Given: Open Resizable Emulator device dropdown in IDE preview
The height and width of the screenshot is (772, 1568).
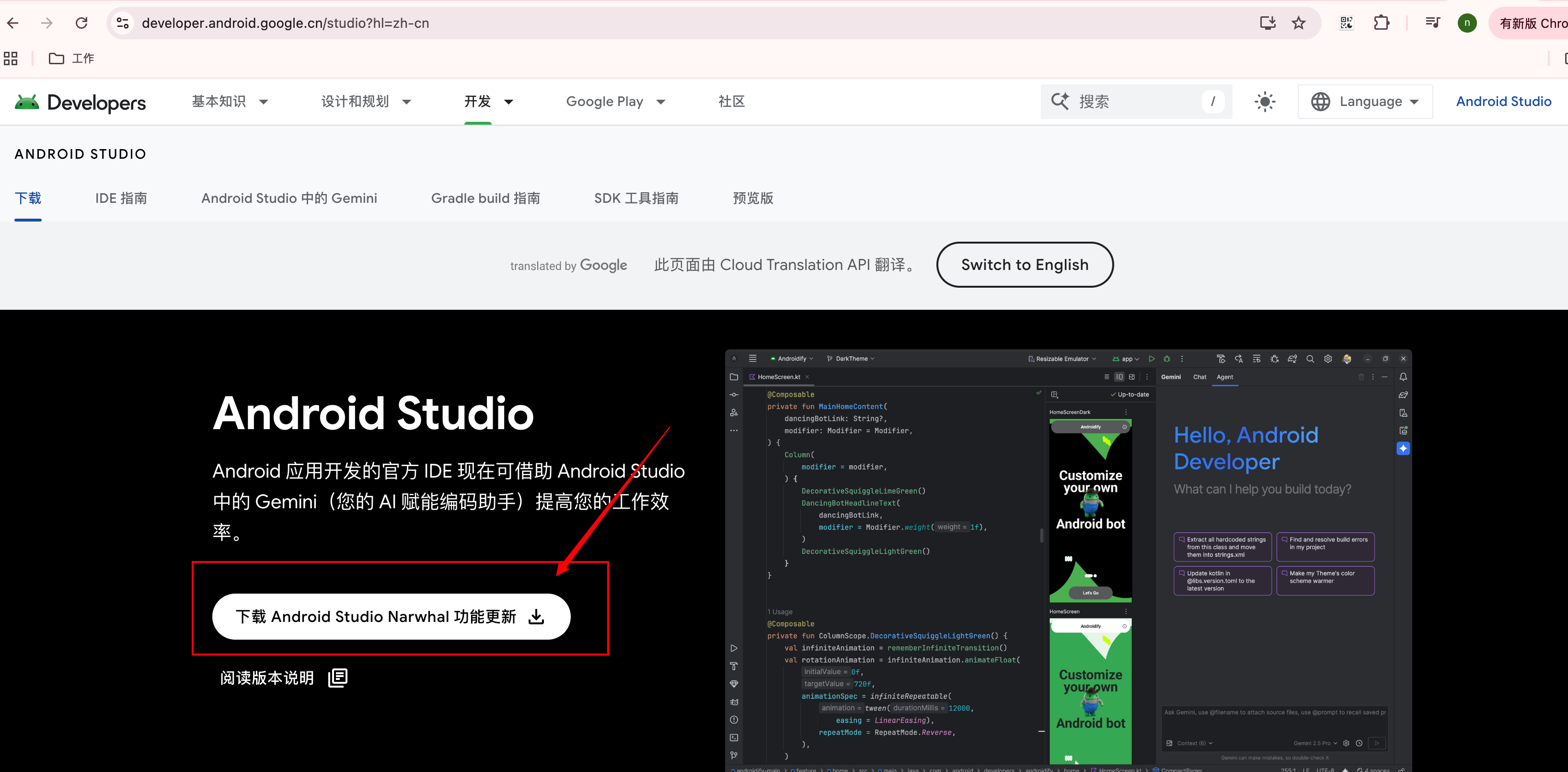Looking at the screenshot, I should (1062, 359).
